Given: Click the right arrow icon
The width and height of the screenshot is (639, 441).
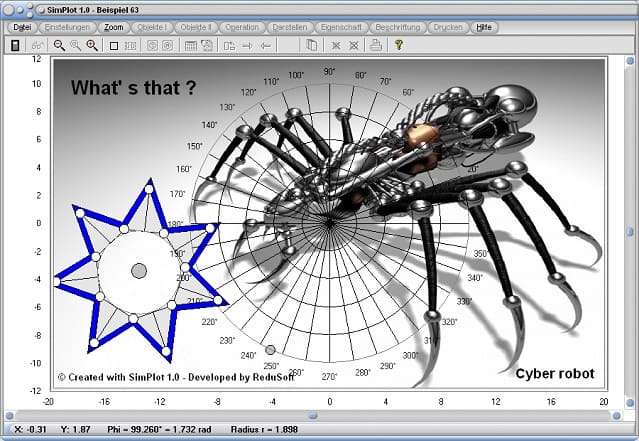Looking at the screenshot, I should point(247,46).
